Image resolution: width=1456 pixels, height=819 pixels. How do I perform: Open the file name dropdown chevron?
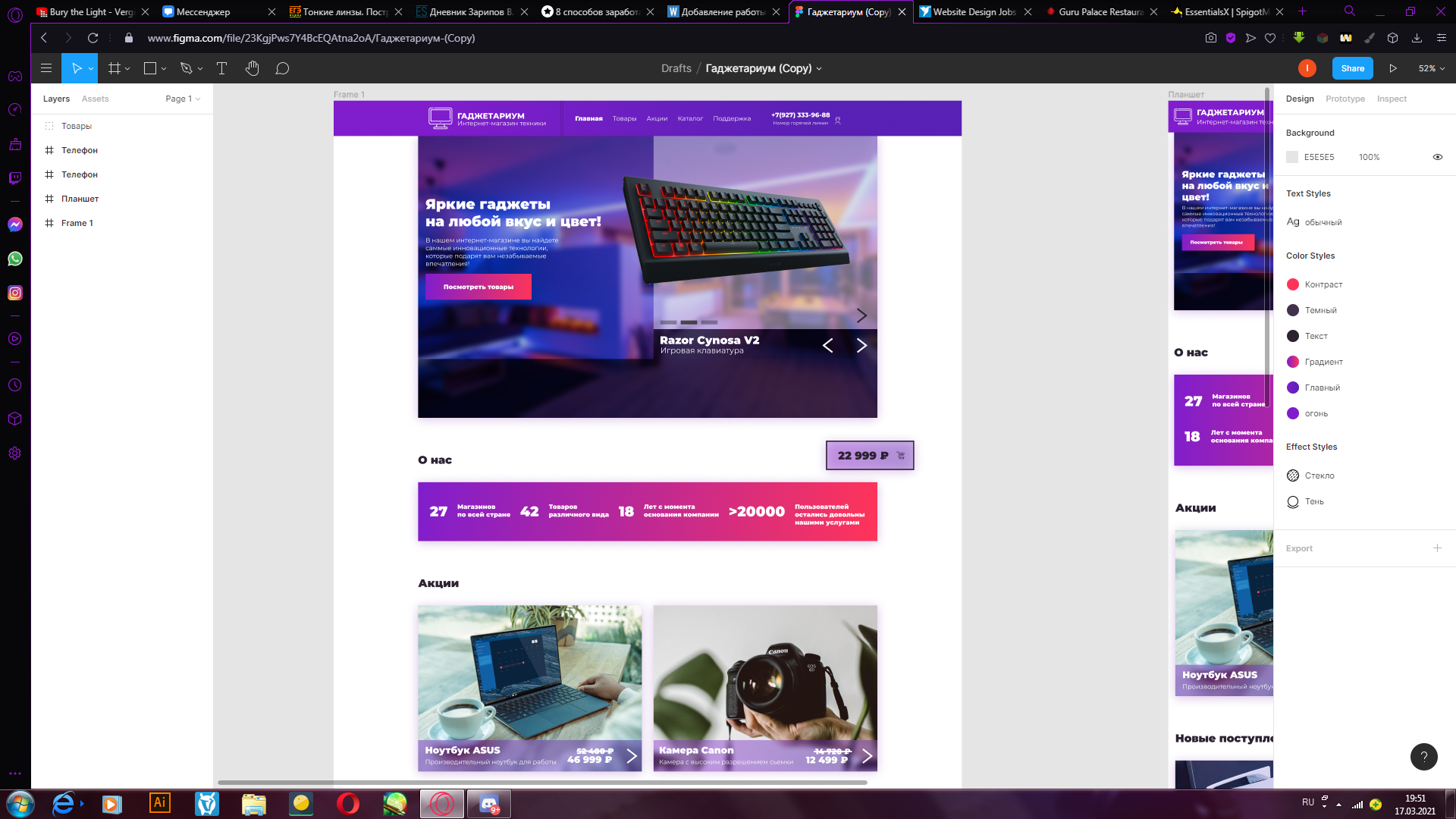click(x=819, y=69)
